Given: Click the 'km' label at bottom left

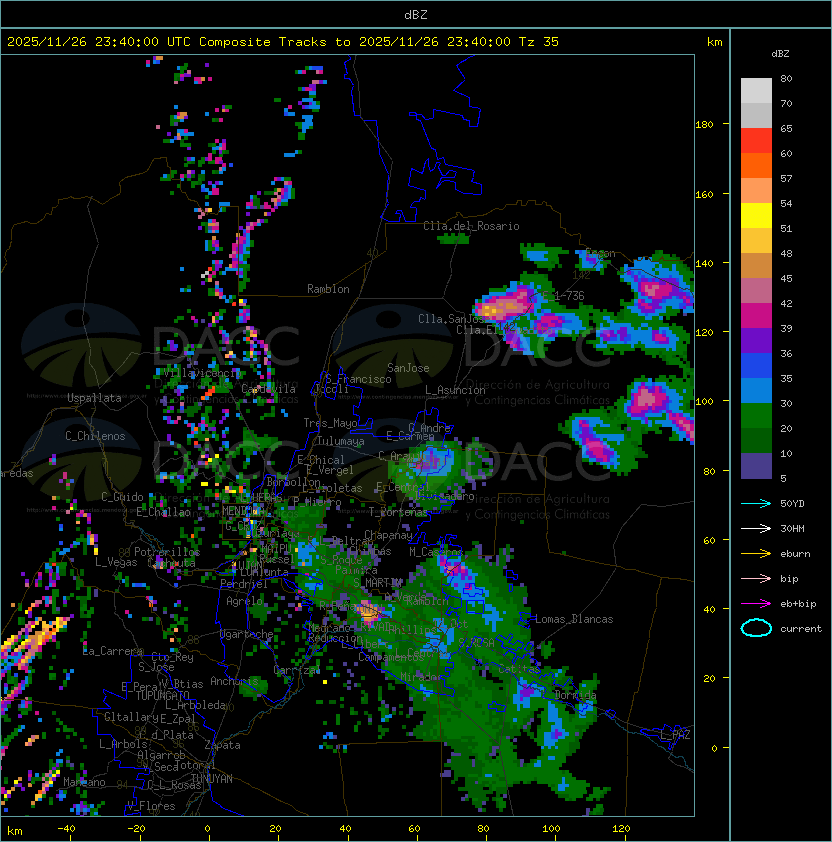Looking at the screenshot, I should pos(15,831).
